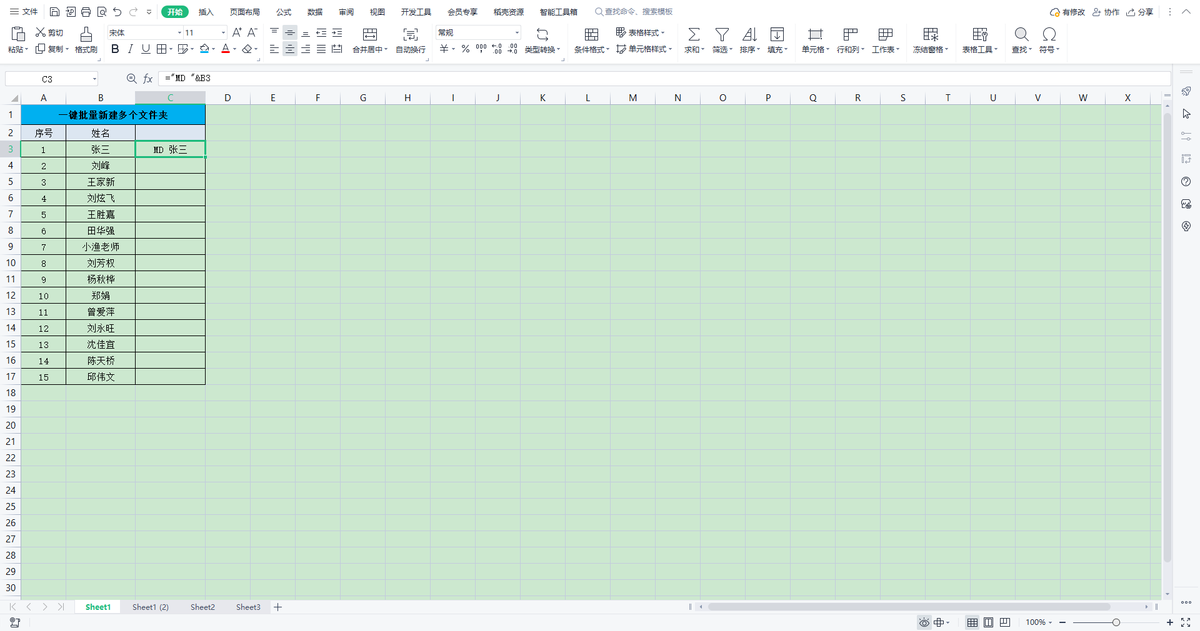This screenshot has width=1200, height=631.
Task: Switch to the Sheet2 tab
Action: tap(203, 607)
